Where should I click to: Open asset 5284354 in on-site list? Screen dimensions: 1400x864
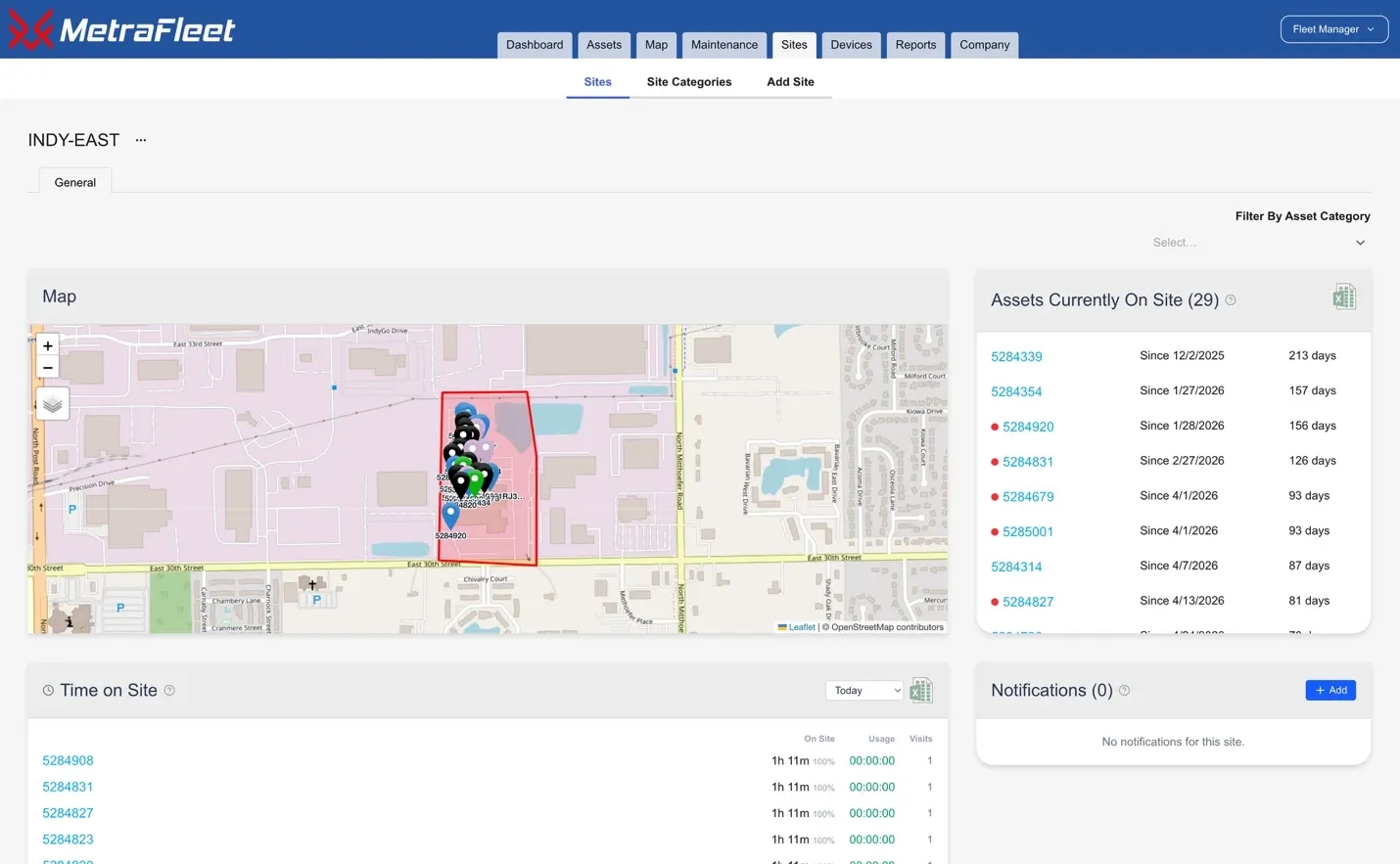coord(1016,391)
